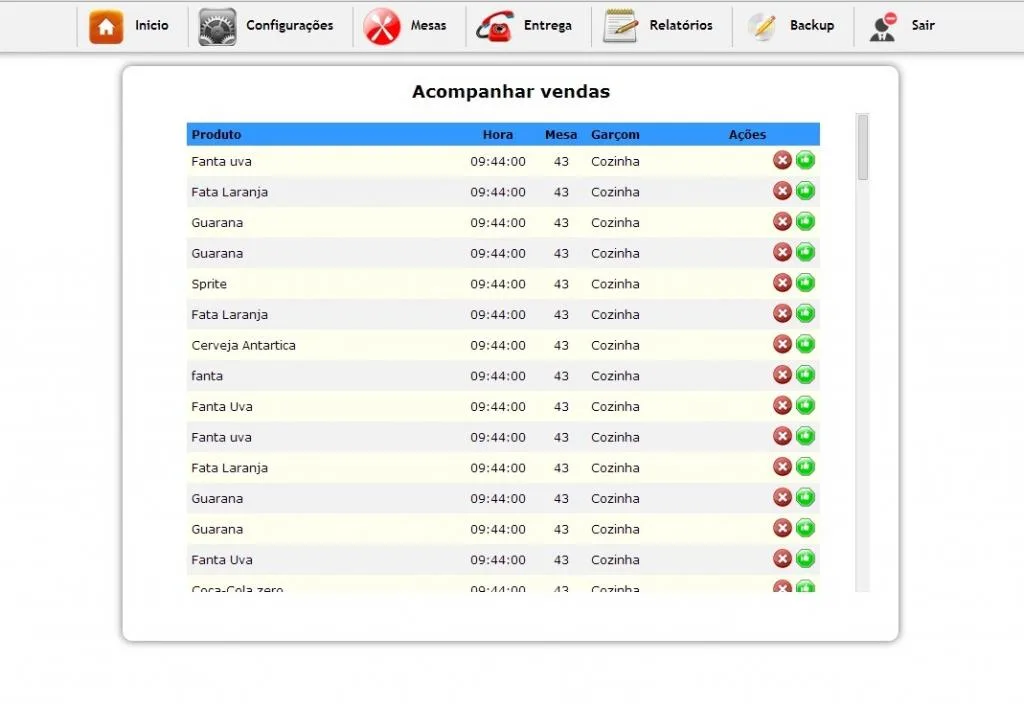Click the Configurações menu text
Image resolution: width=1024 pixels, height=705 pixels.
pyautogui.click(x=289, y=25)
